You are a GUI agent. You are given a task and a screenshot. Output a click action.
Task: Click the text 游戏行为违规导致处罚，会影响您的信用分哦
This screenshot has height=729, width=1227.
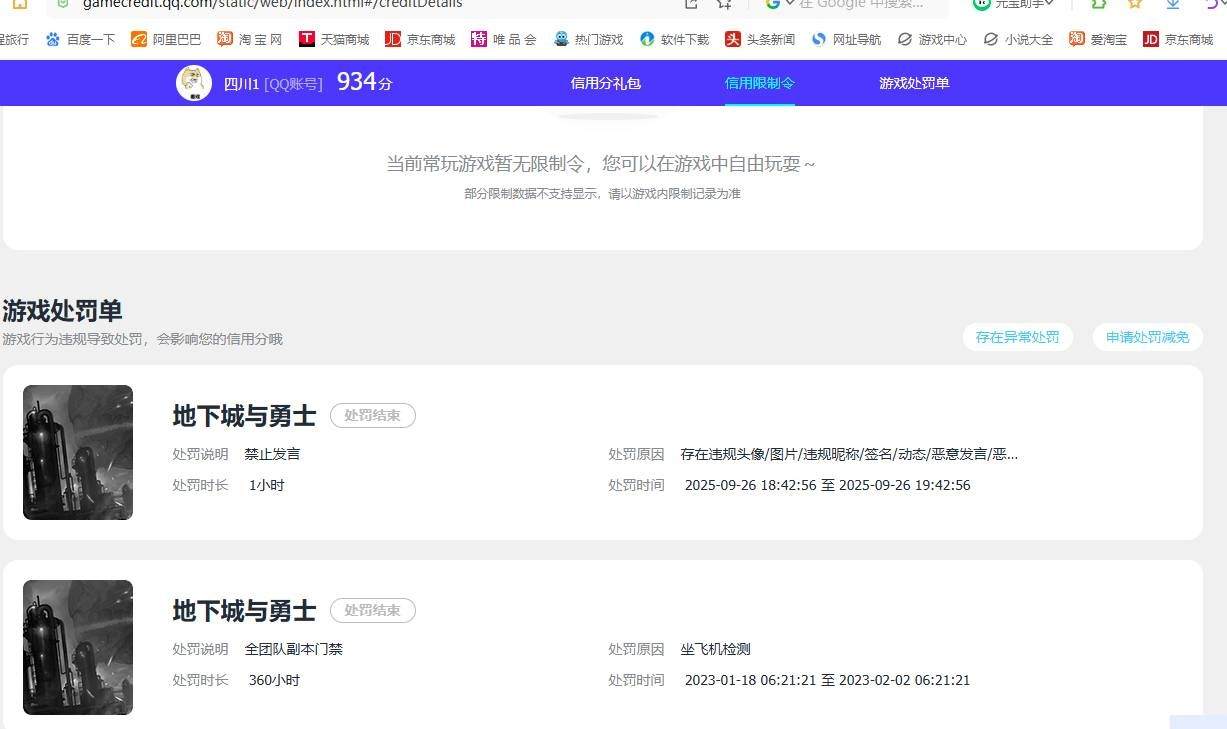[142, 339]
